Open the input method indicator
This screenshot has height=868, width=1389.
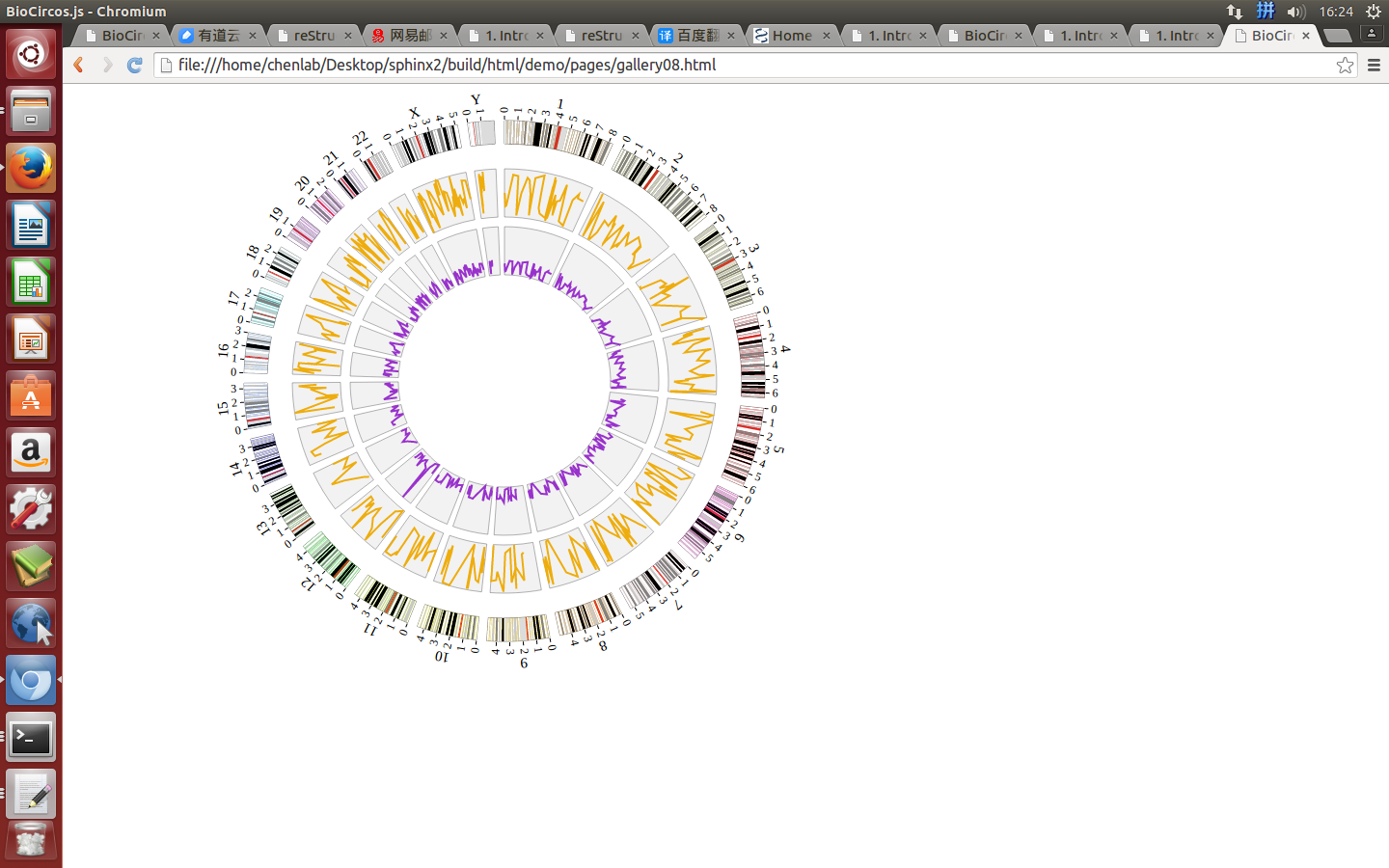pyautogui.click(x=1266, y=12)
